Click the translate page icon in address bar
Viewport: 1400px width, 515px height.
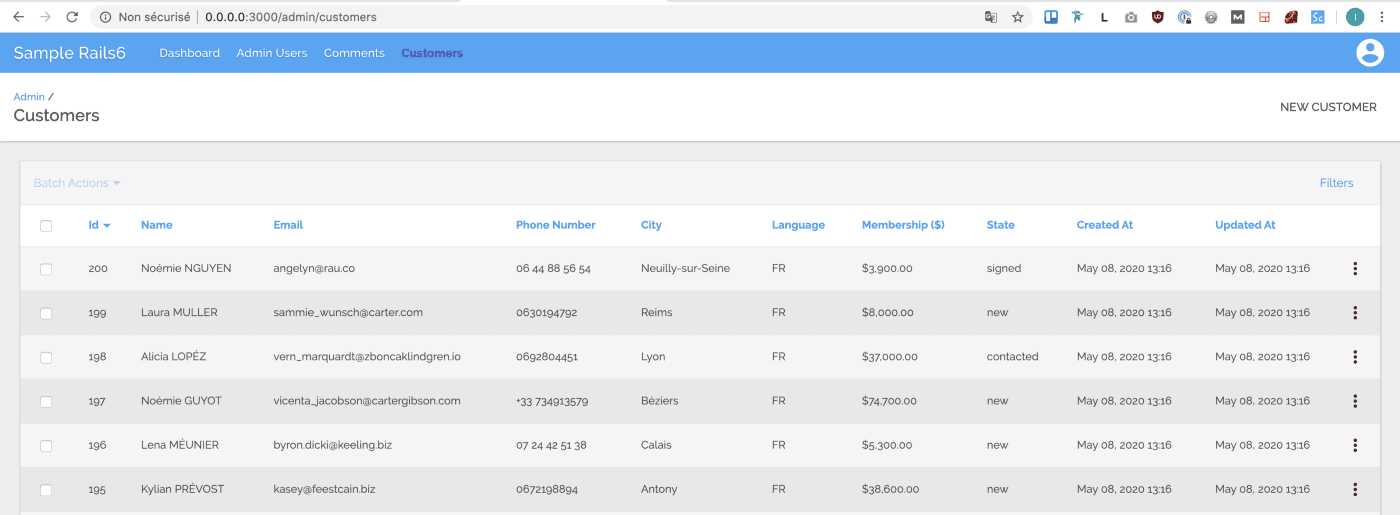pos(991,17)
